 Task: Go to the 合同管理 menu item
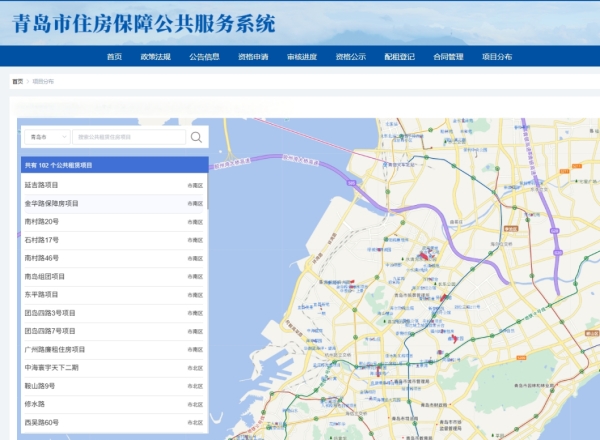(448, 57)
